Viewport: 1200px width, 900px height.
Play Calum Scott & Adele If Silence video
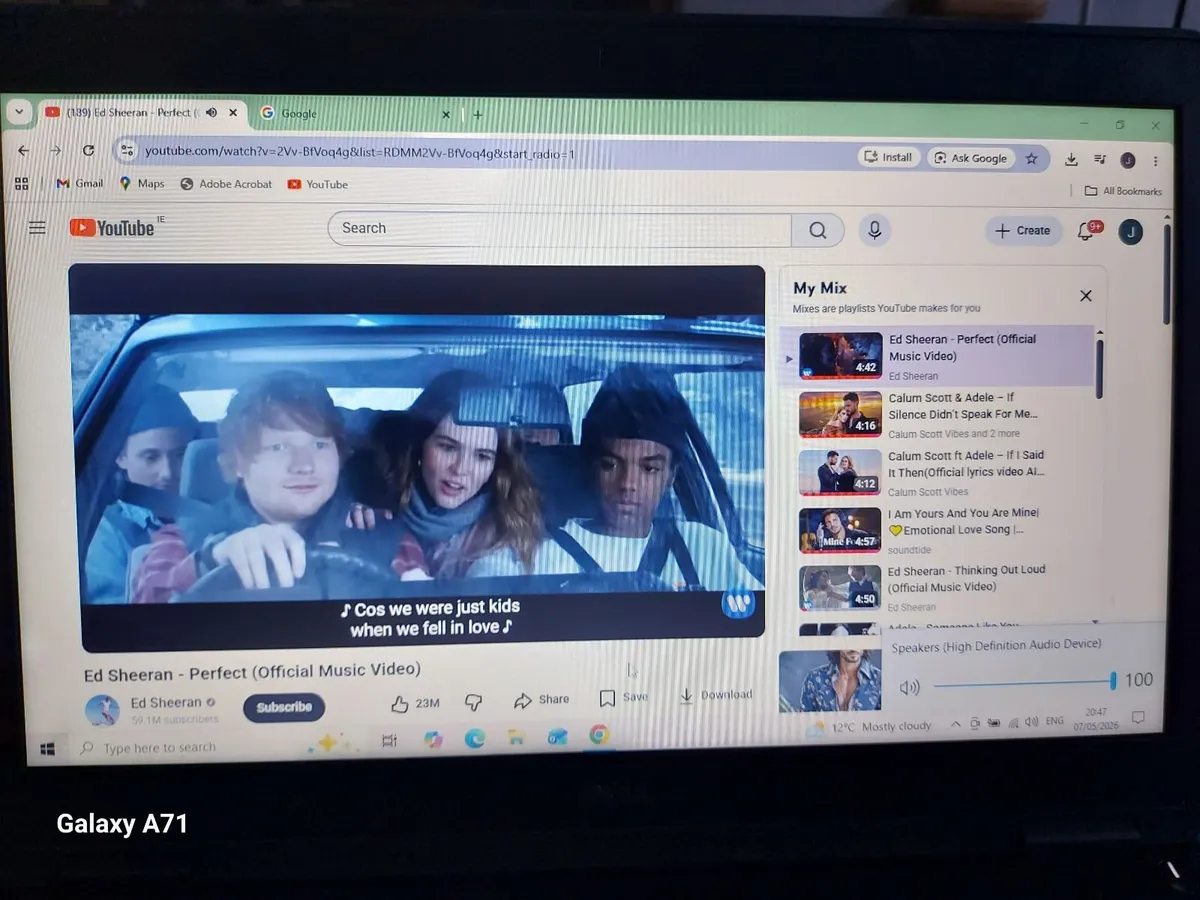pyautogui.click(x=940, y=414)
